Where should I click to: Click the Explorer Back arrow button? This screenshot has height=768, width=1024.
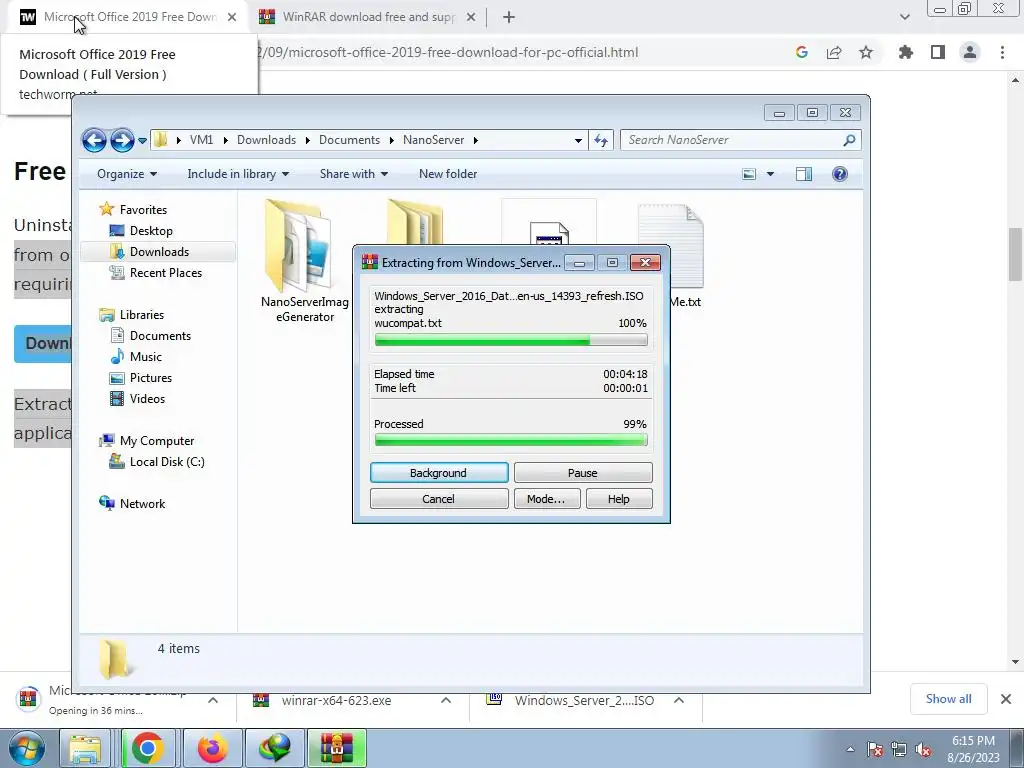(x=94, y=140)
